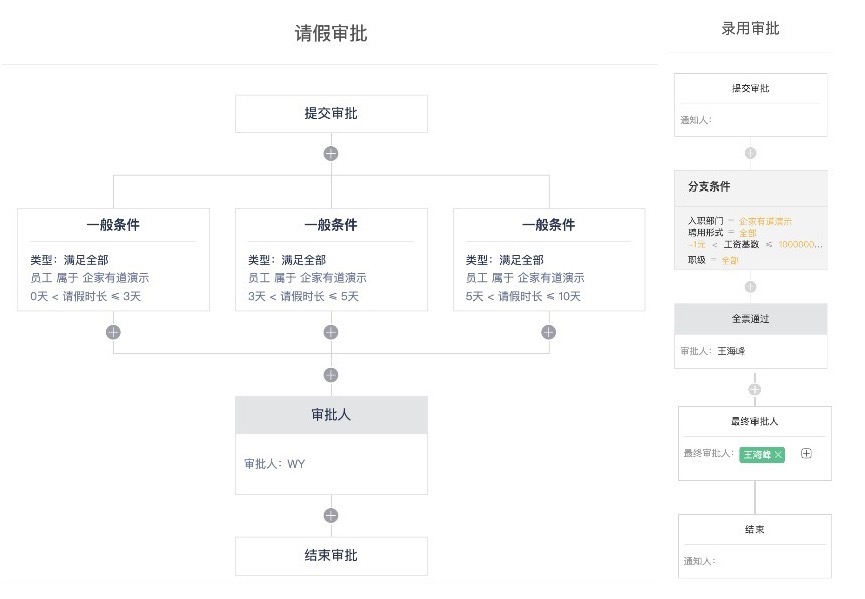This screenshot has width=865, height=599.
Task: Remove the 王海峰 tag with its X icon
Action: click(778, 455)
